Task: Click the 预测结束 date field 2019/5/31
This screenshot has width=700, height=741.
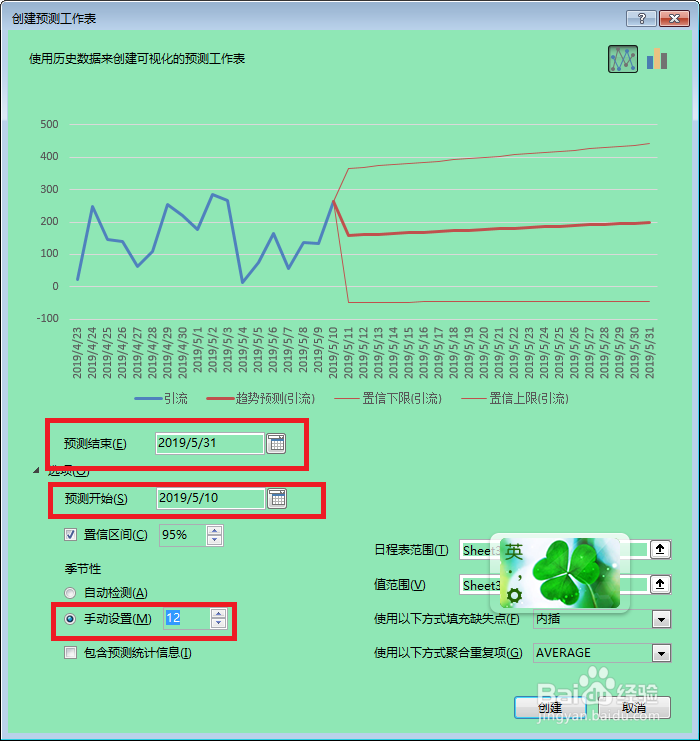Action: coord(209,443)
